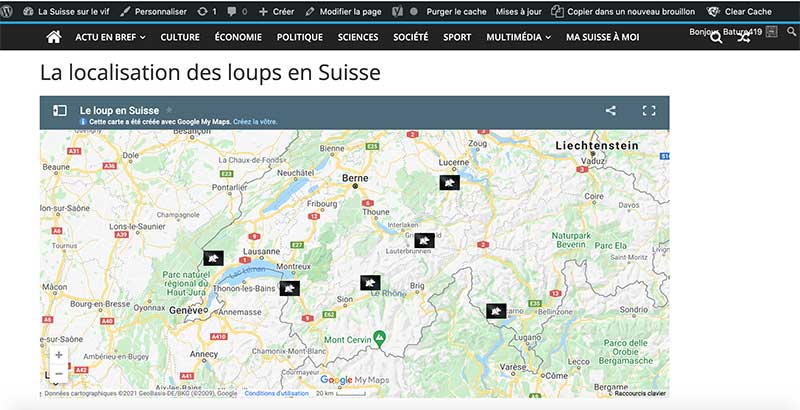
Task: Open the Politique section
Action: pyautogui.click(x=299, y=37)
